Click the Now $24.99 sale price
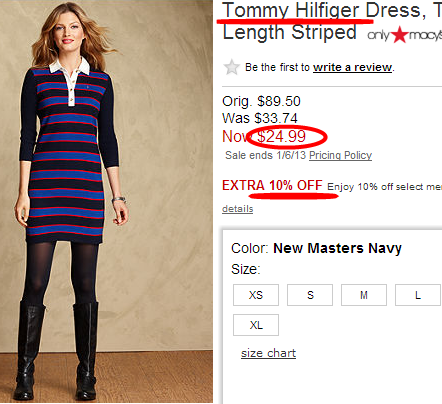The image size is (442, 404). (x=264, y=136)
